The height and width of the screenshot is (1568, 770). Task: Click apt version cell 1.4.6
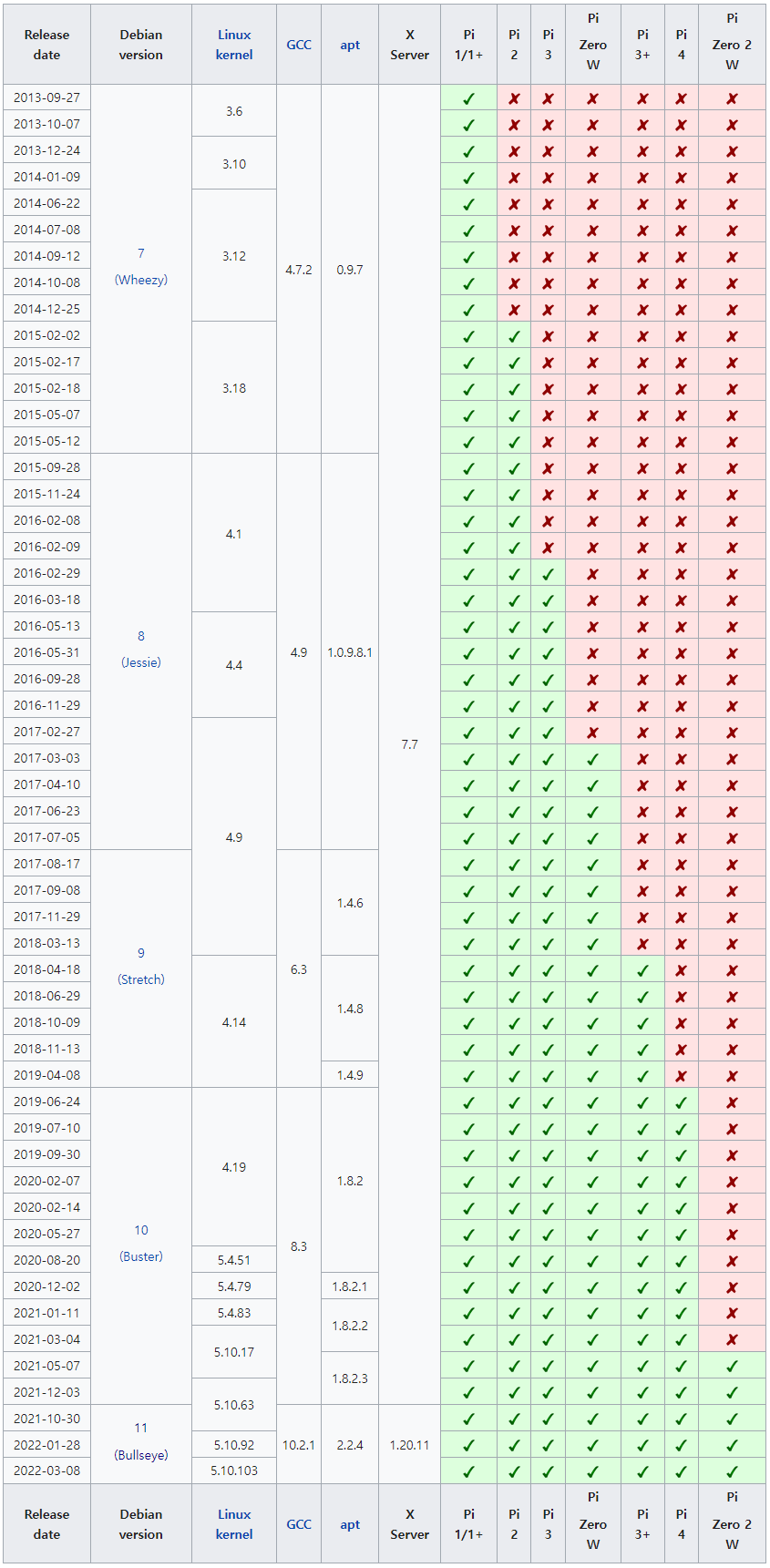350,903
